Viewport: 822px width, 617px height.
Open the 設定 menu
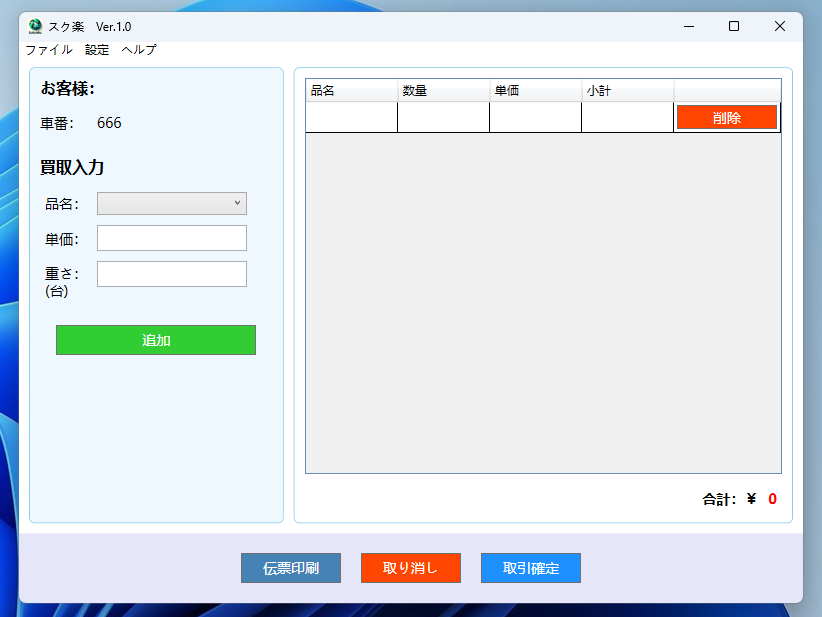(x=97, y=50)
